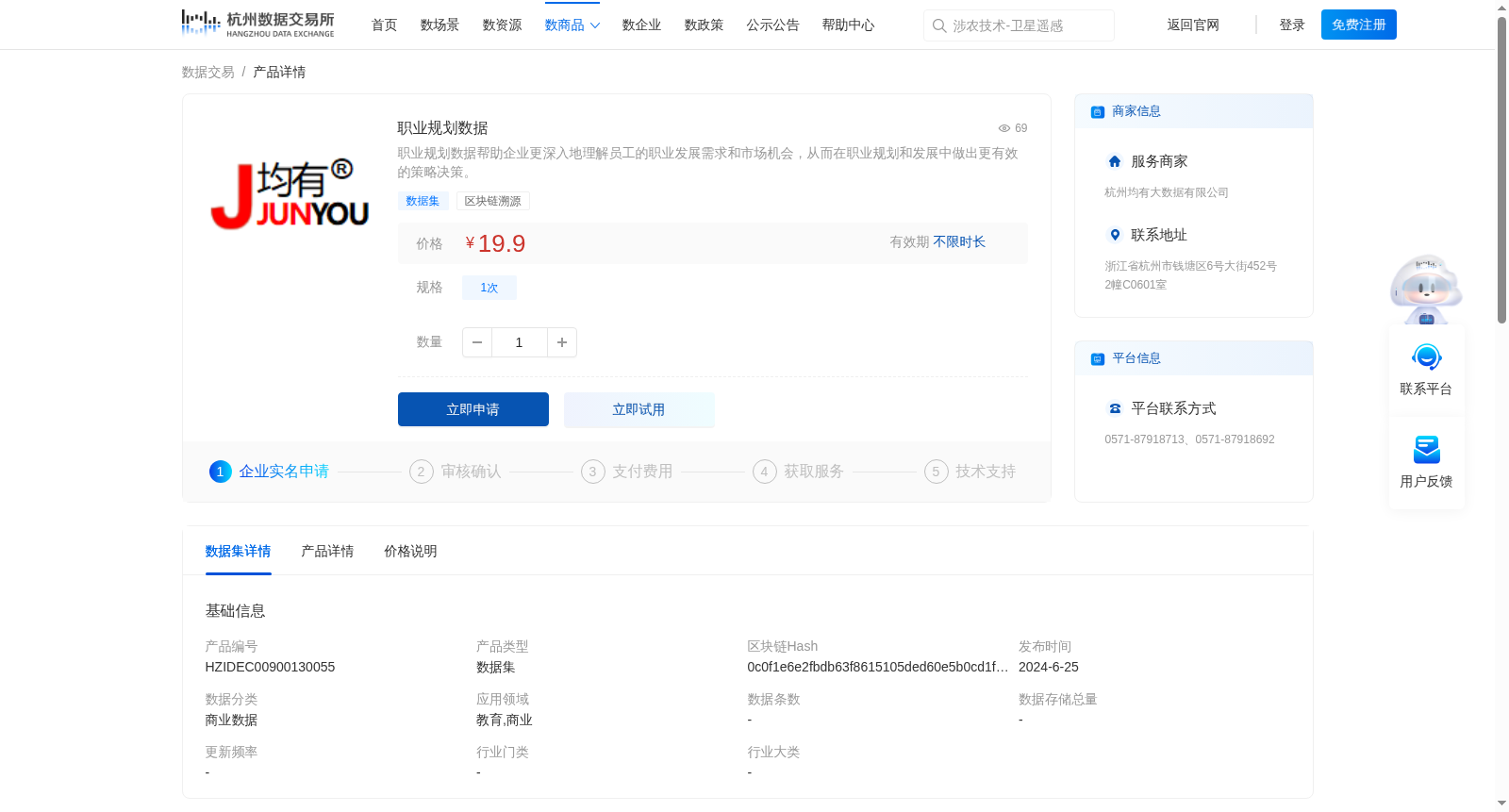Open 联系平台 headset icon

(1427, 357)
